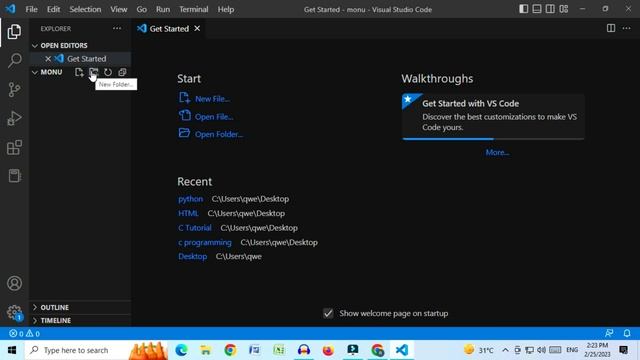This screenshot has height=360, width=640.
Task: Open the Source Control view
Action: (x=14, y=89)
